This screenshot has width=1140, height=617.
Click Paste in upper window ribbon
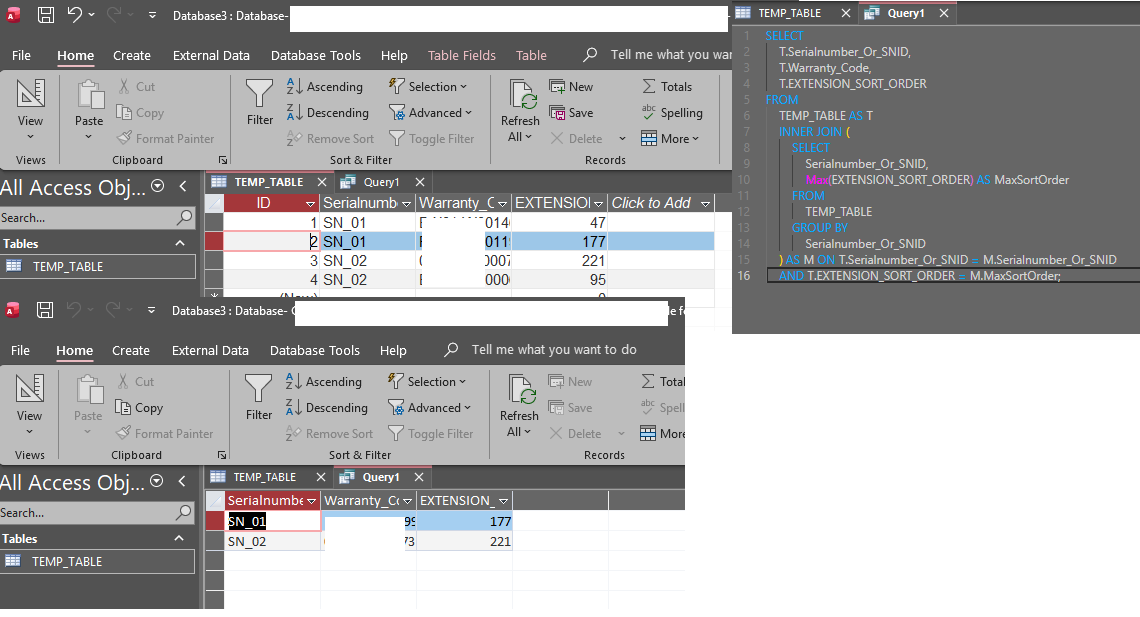89,110
